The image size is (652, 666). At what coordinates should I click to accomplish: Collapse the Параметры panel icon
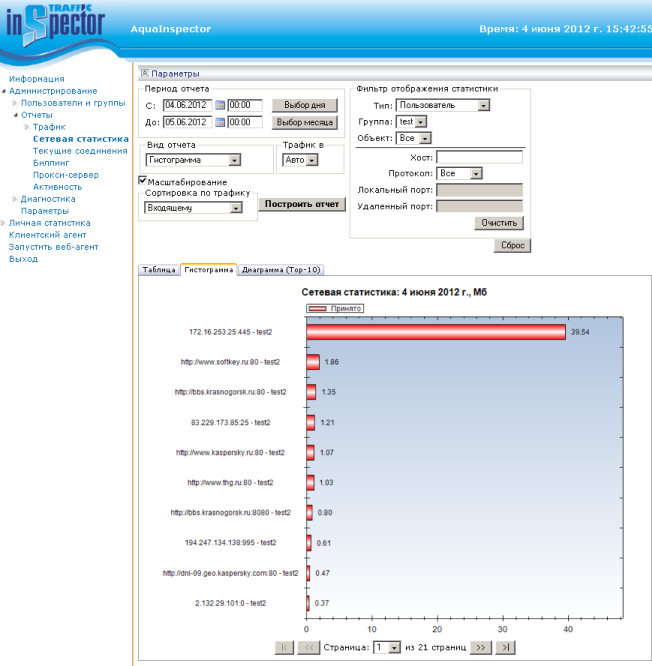point(144,73)
